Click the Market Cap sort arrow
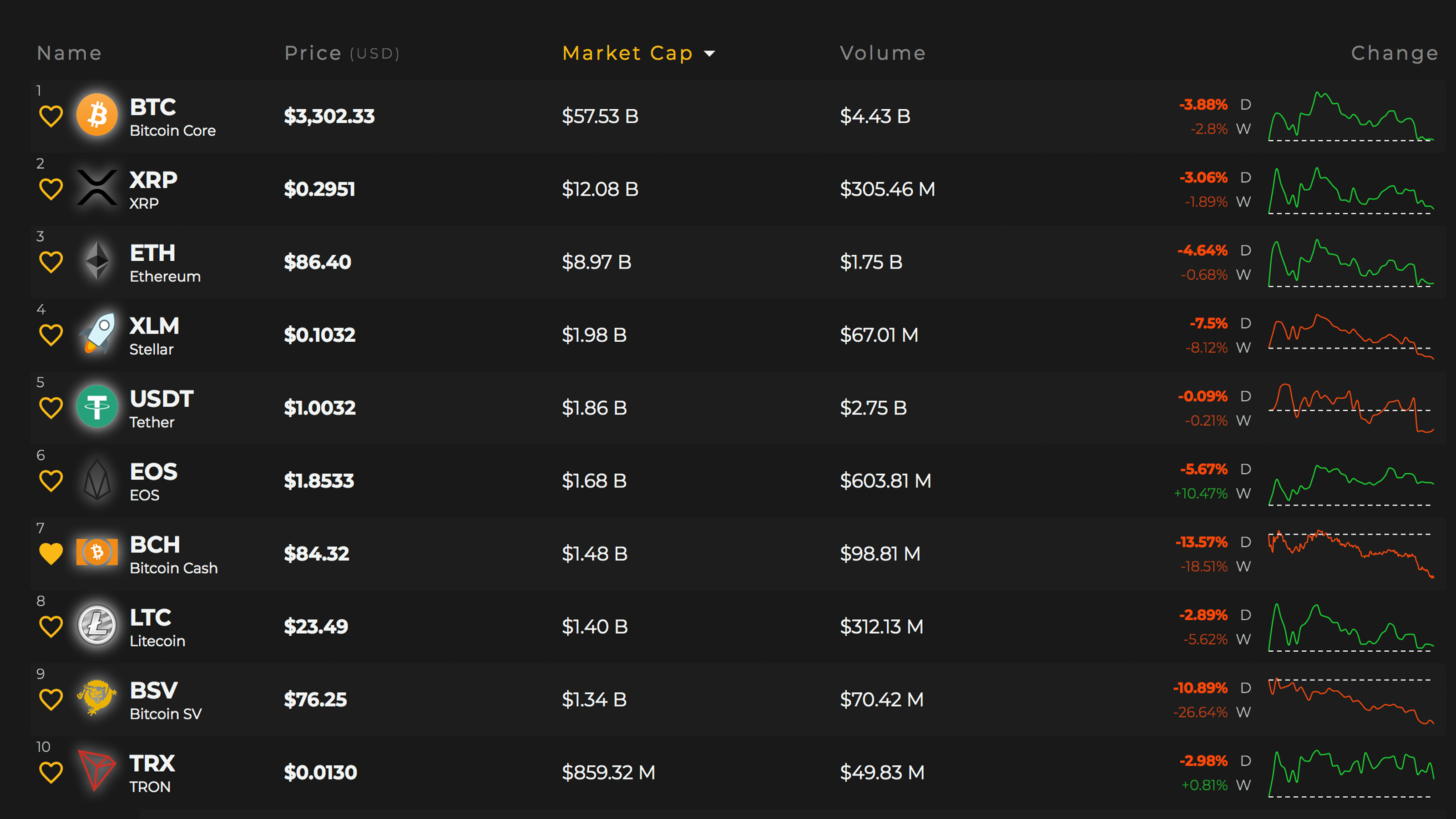1456x819 pixels. tap(709, 54)
